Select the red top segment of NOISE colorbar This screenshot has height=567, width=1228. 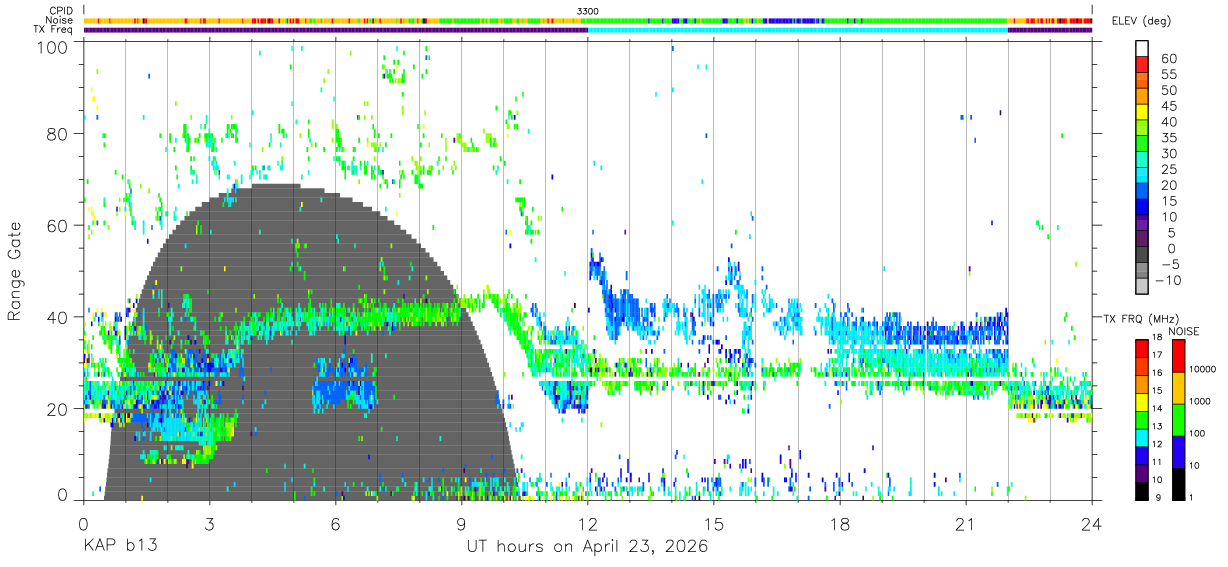point(1180,356)
